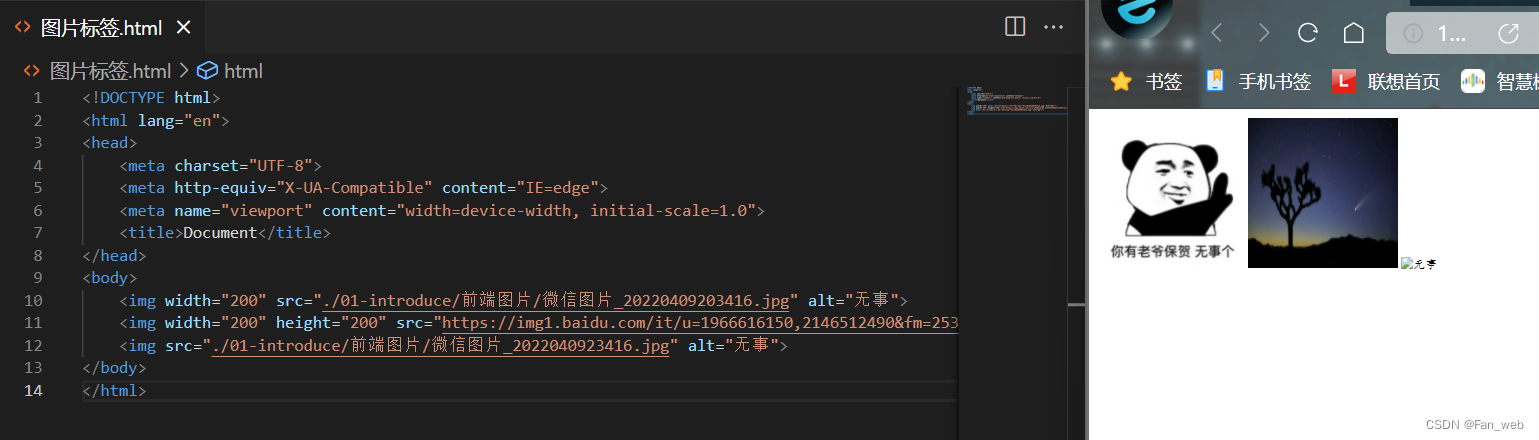Close the 图片标签.html editor tab

point(183,28)
